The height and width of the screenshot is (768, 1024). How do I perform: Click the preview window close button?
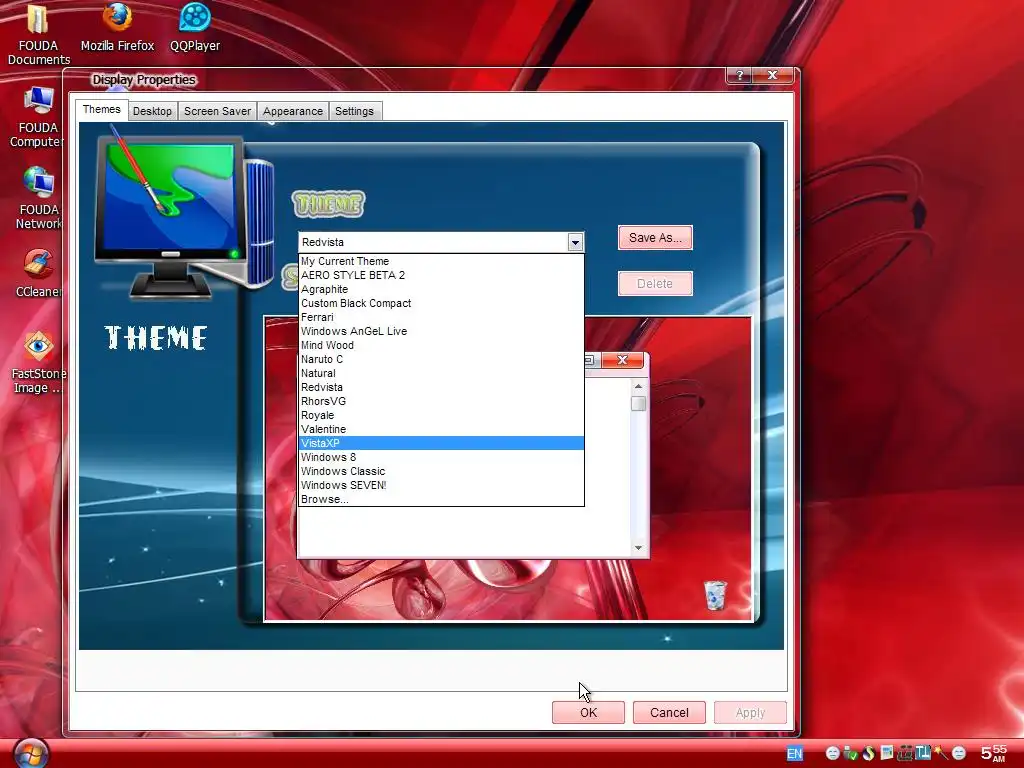(x=622, y=360)
